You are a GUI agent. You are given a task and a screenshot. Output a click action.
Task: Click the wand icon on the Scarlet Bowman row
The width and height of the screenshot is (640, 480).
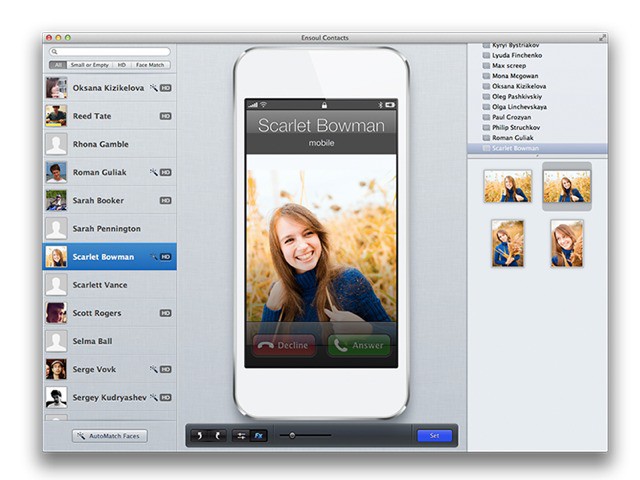pyautogui.click(x=153, y=257)
